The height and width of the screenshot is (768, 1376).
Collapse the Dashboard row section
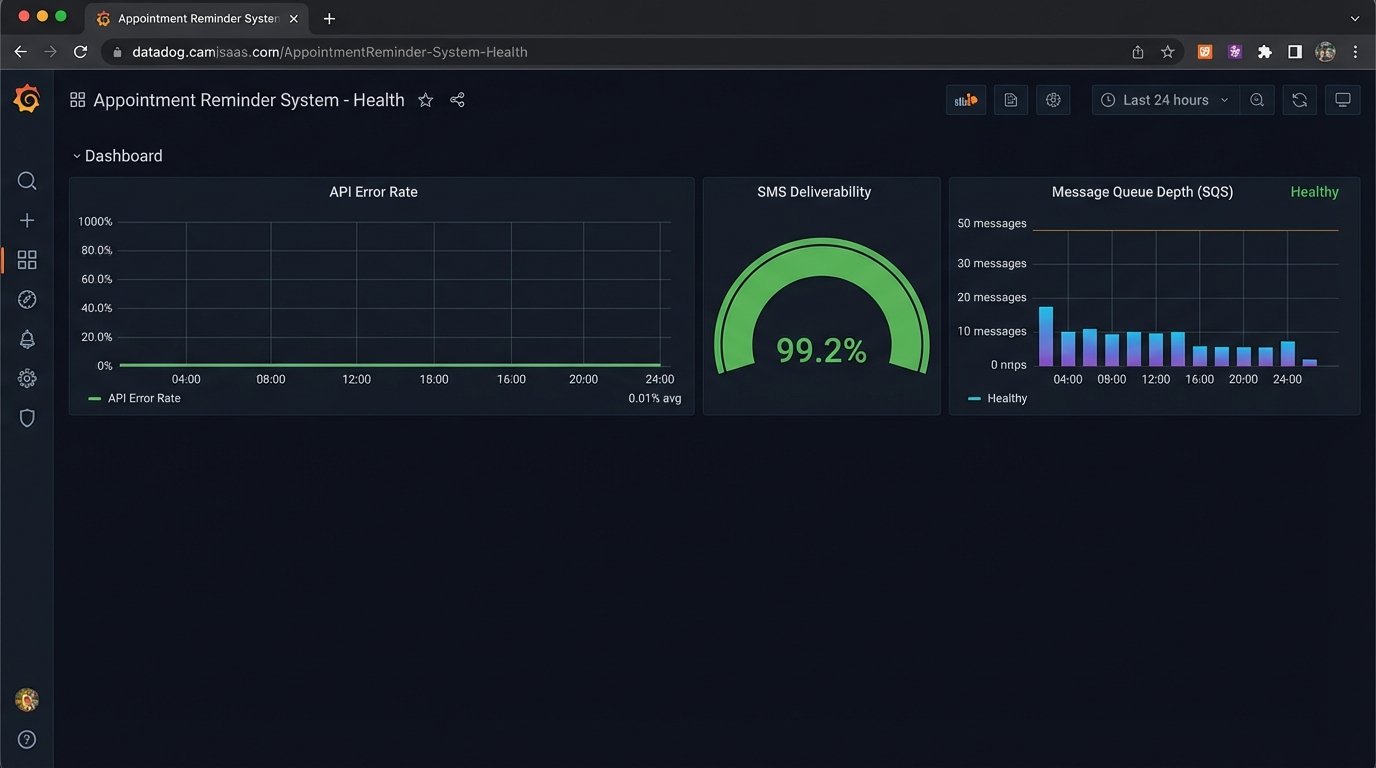117,156
